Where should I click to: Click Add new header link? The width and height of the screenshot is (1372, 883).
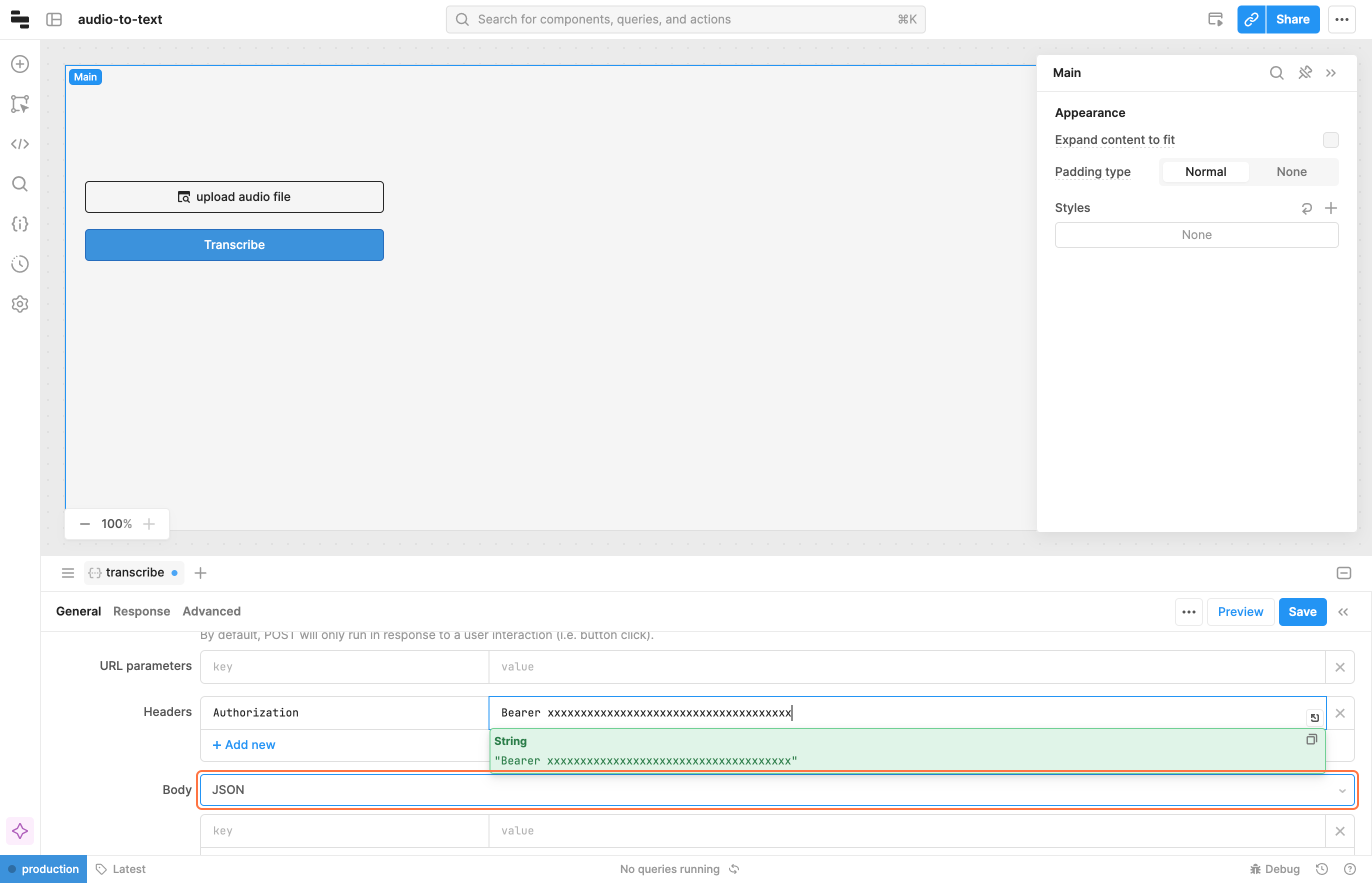point(243,745)
